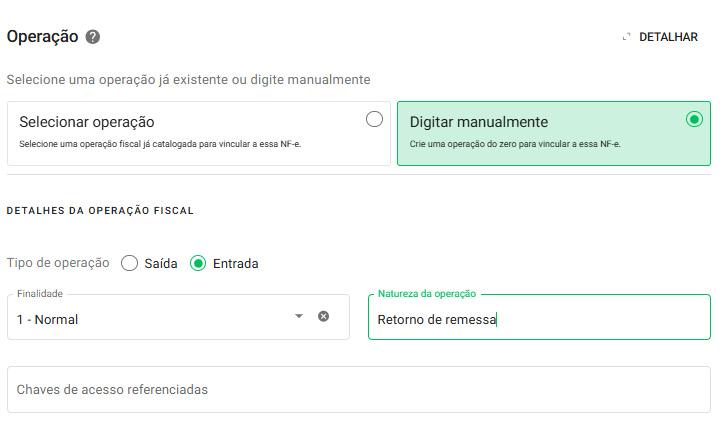Toggle the green radio in Digitar manualmente card
Viewport: 725px width, 442px height.
694,119
